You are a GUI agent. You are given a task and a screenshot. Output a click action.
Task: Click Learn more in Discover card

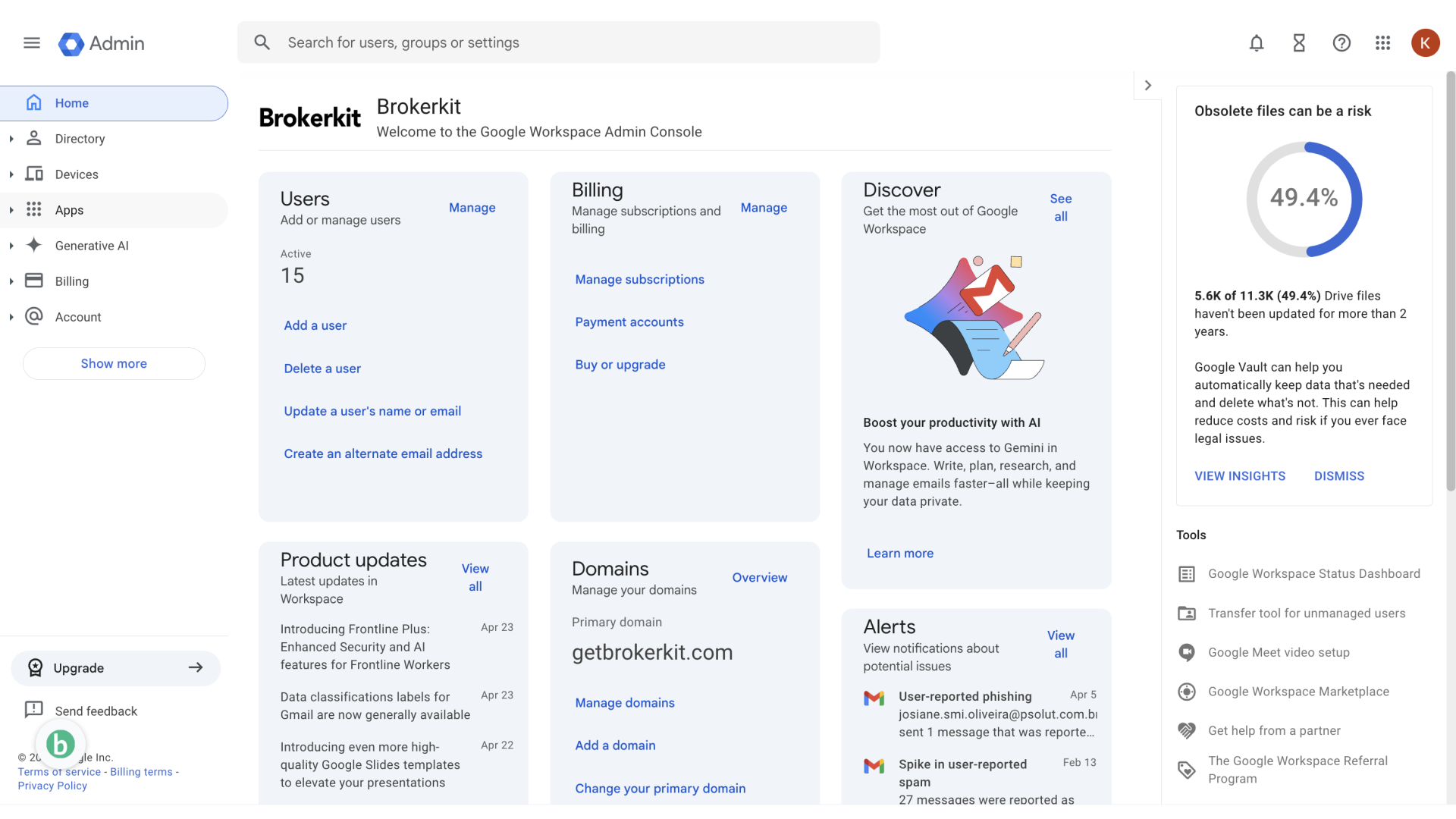click(900, 554)
